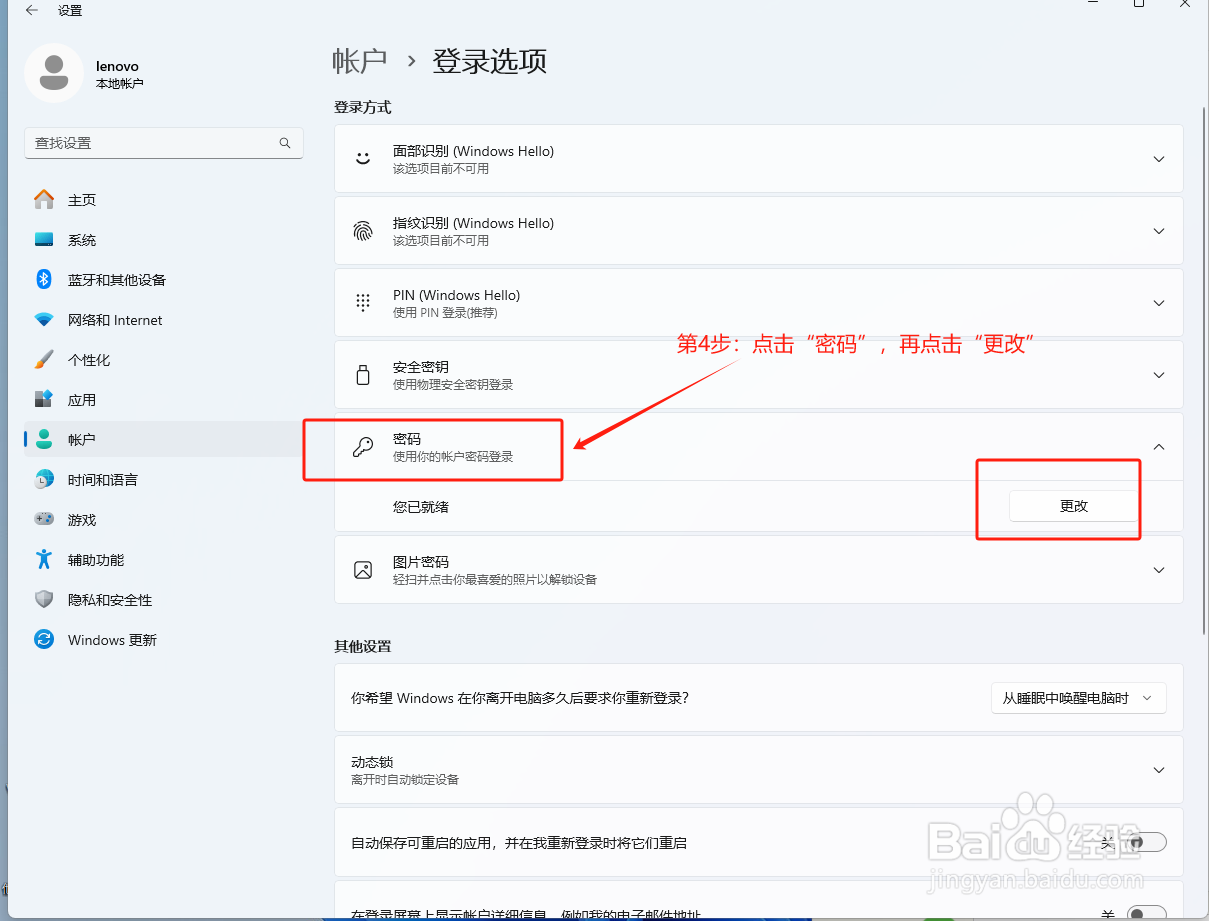Open 网络和 Internet settings
1209x921 pixels.
click(112, 319)
